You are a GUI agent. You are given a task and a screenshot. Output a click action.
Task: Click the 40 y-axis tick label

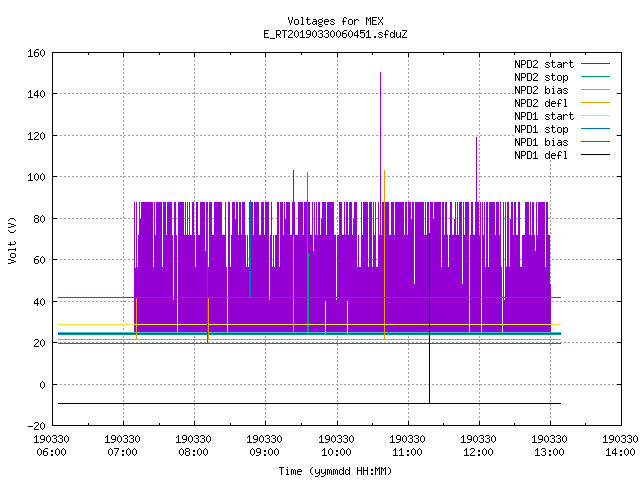click(39, 302)
